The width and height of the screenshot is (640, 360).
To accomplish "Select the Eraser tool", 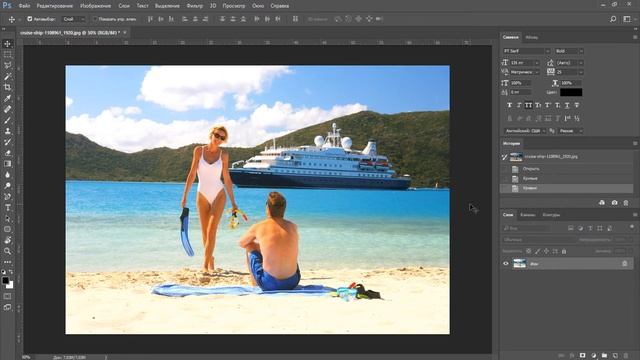I will pos(7,153).
